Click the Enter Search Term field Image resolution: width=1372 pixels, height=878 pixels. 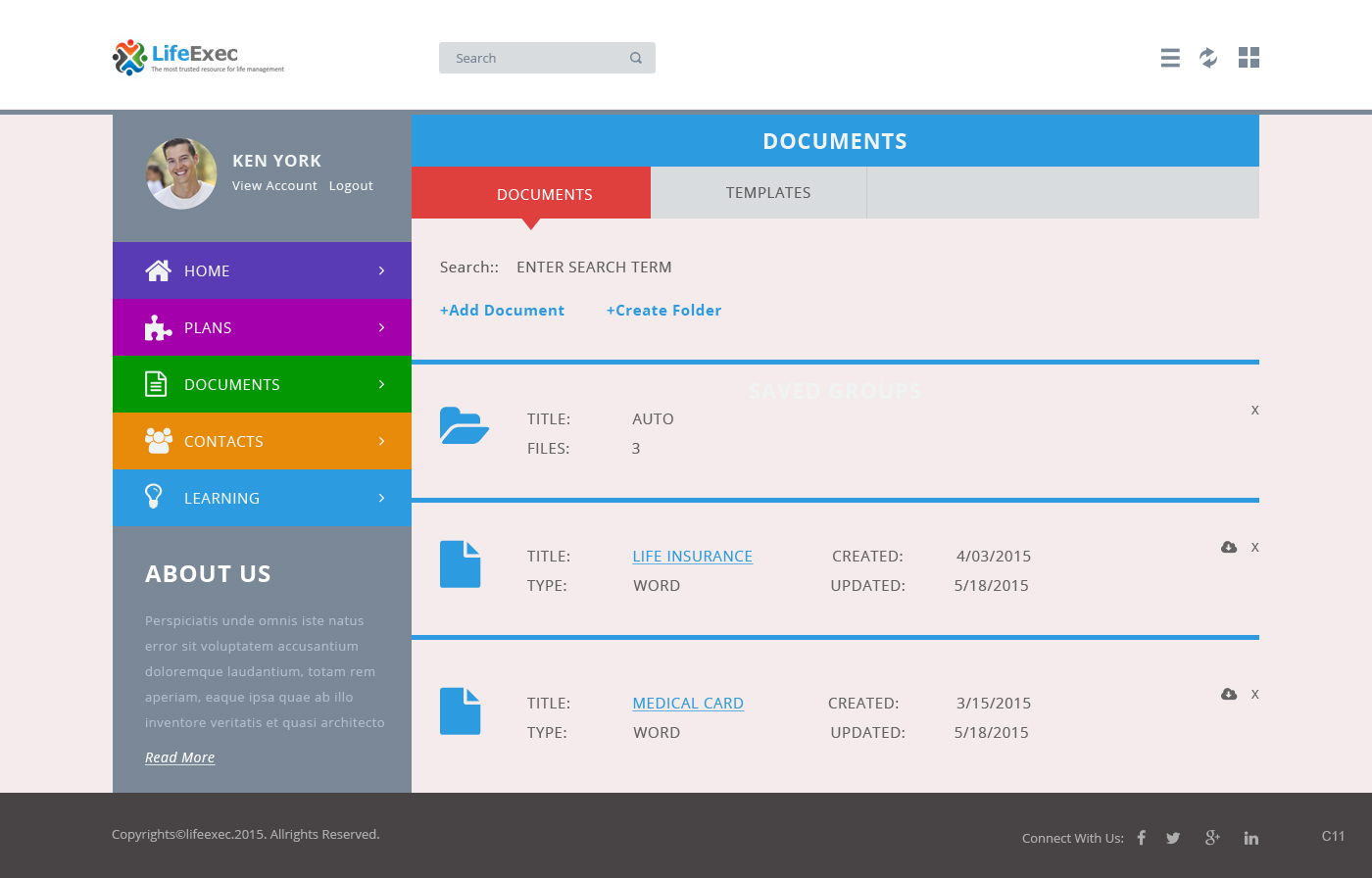pyautogui.click(x=594, y=268)
